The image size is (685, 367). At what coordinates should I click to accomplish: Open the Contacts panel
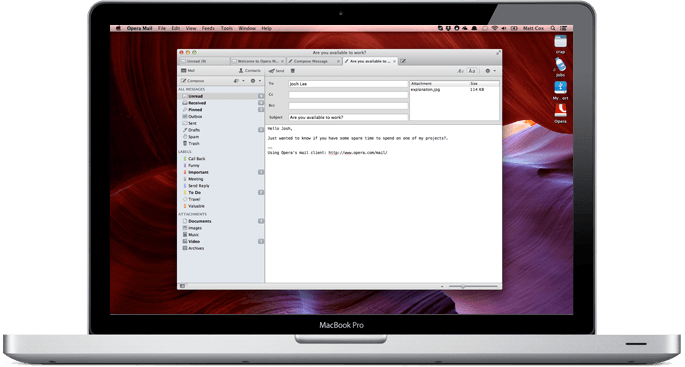click(249, 71)
